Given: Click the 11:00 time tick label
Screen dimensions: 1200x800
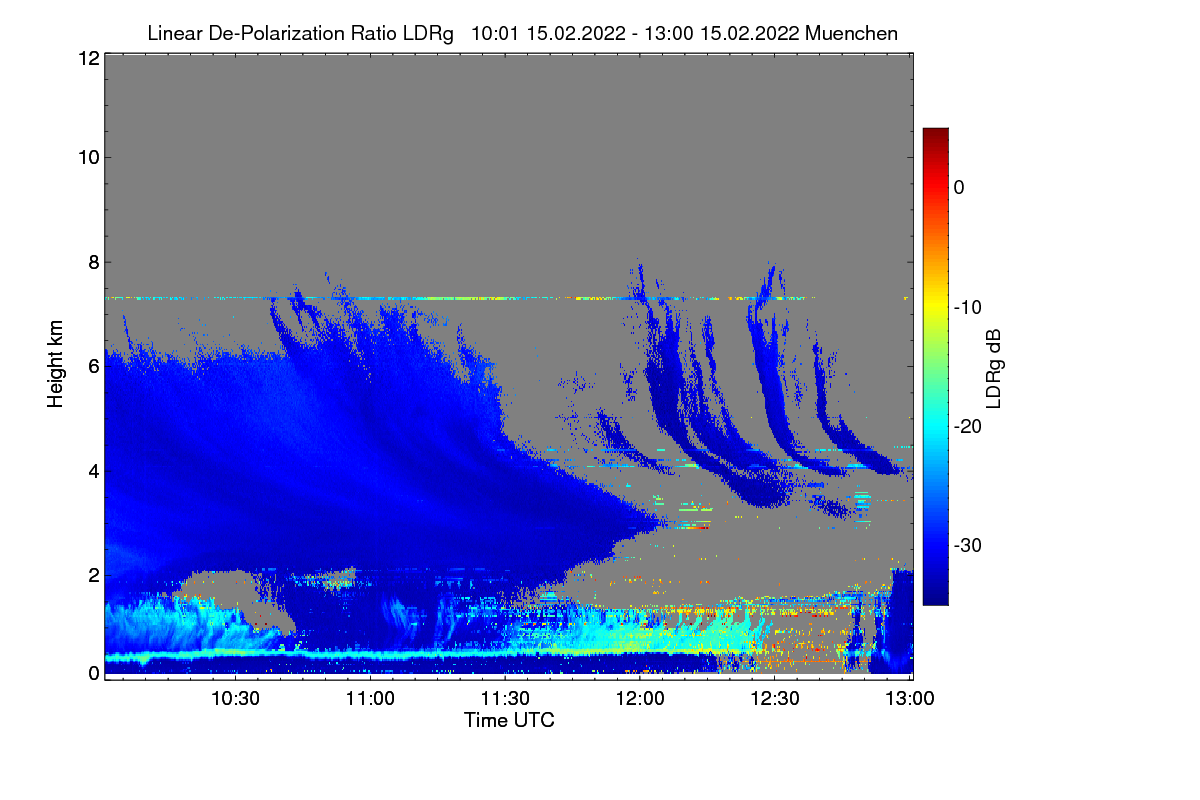Looking at the screenshot, I should point(370,698).
